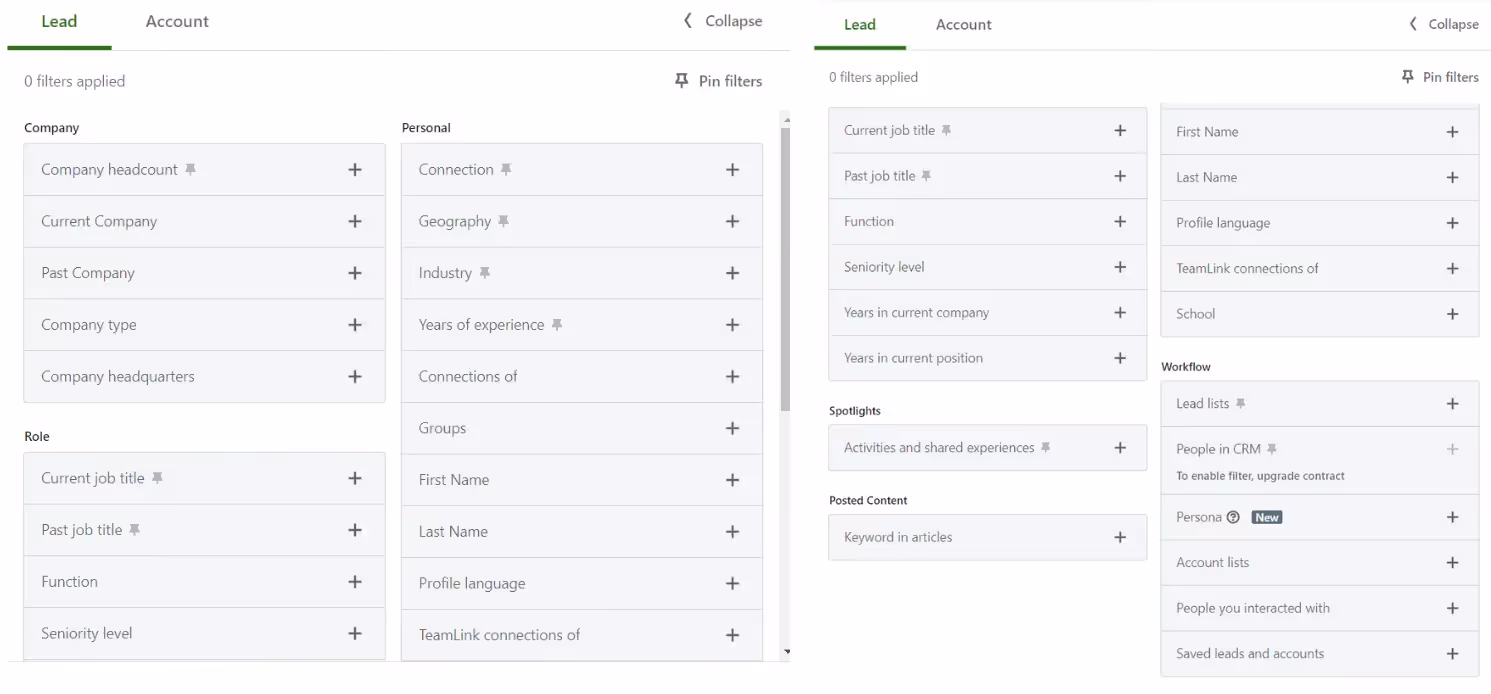Click the pin icon next to Lead lists

[1241, 404]
